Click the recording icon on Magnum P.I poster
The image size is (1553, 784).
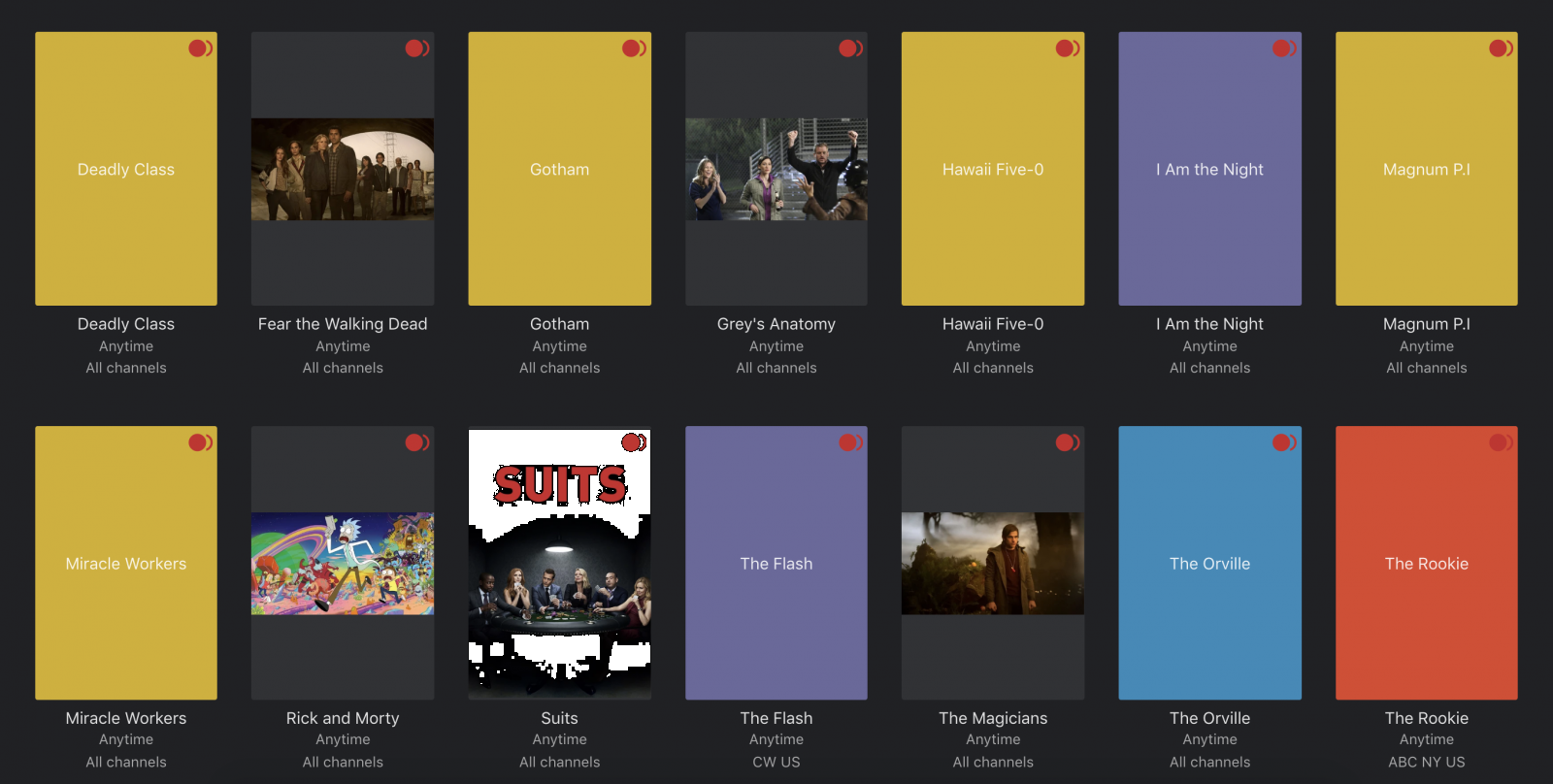[x=1501, y=48]
